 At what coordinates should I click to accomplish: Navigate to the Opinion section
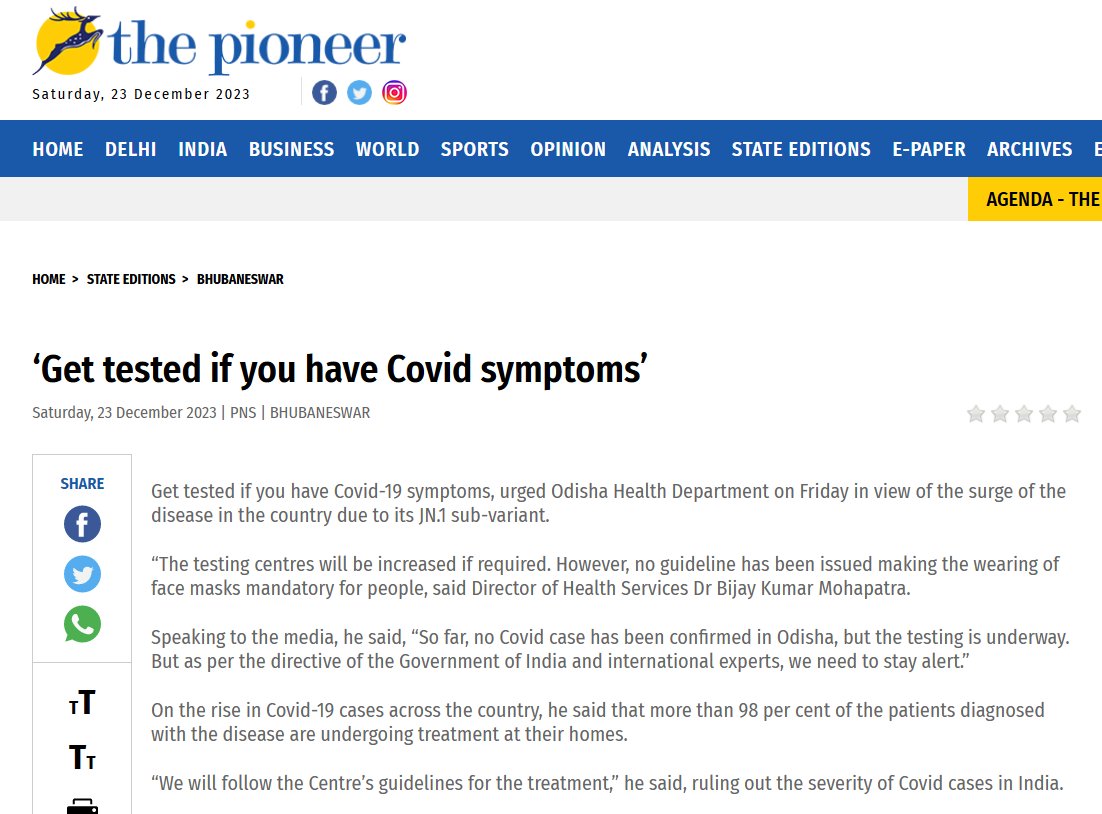(x=568, y=149)
